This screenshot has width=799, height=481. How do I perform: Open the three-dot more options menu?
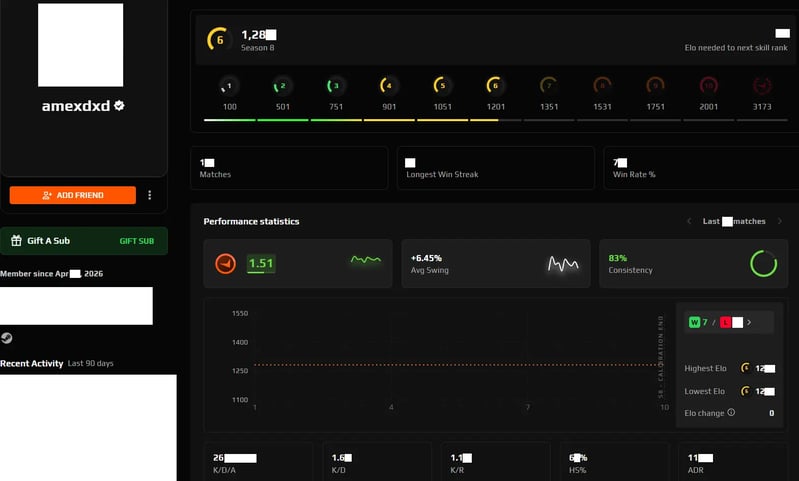[x=149, y=195]
